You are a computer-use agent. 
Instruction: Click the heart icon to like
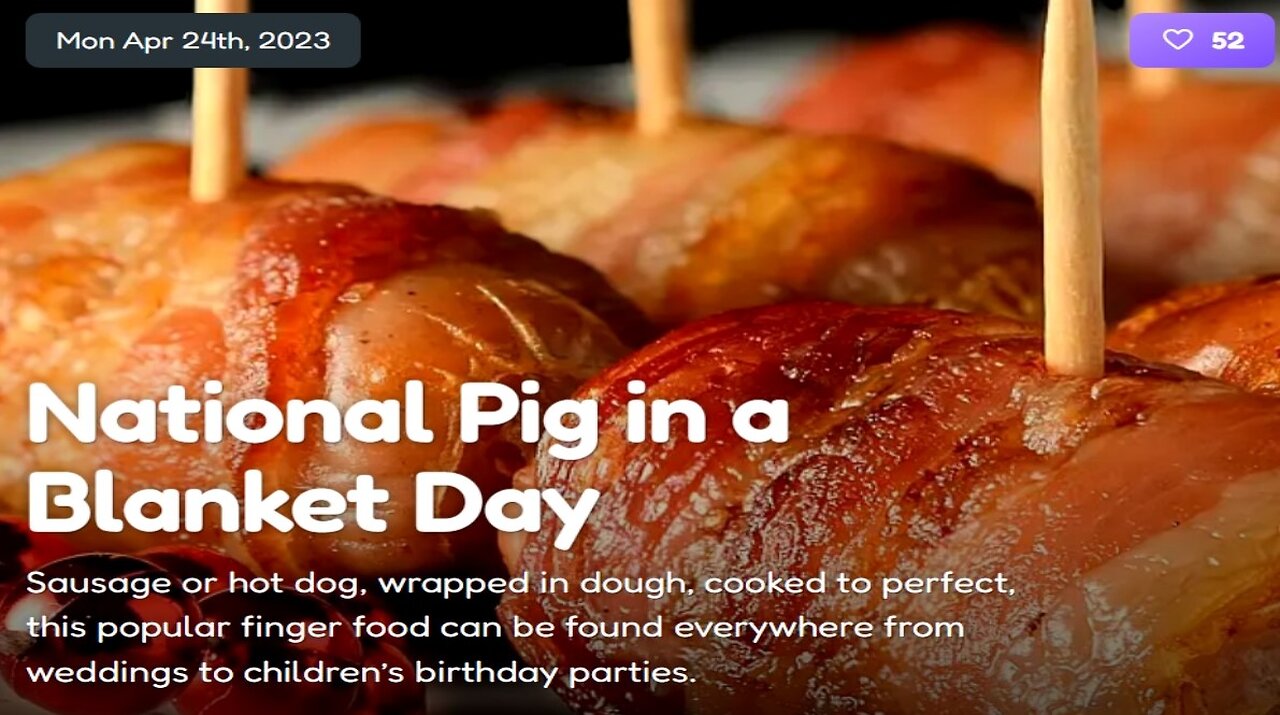click(x=1178, y=40)
